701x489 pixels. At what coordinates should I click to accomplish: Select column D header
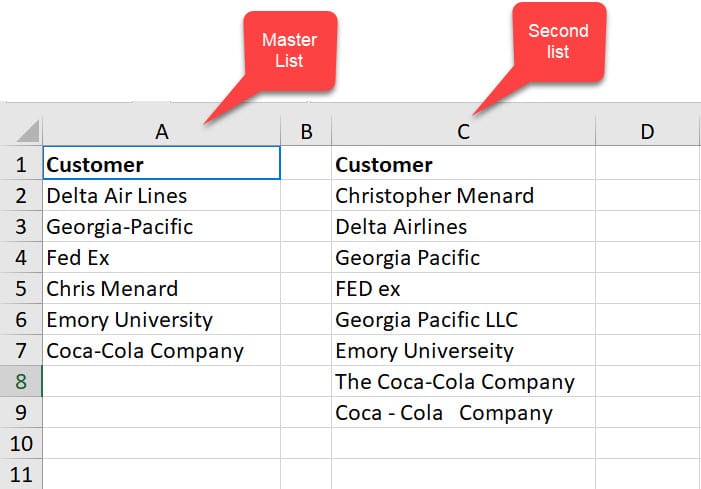tap(647, 131)
